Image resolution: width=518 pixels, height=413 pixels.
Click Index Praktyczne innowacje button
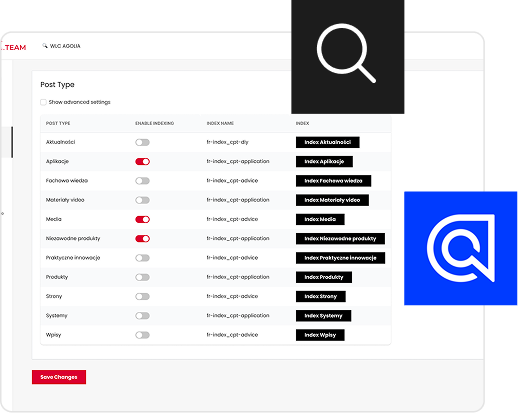340,258
